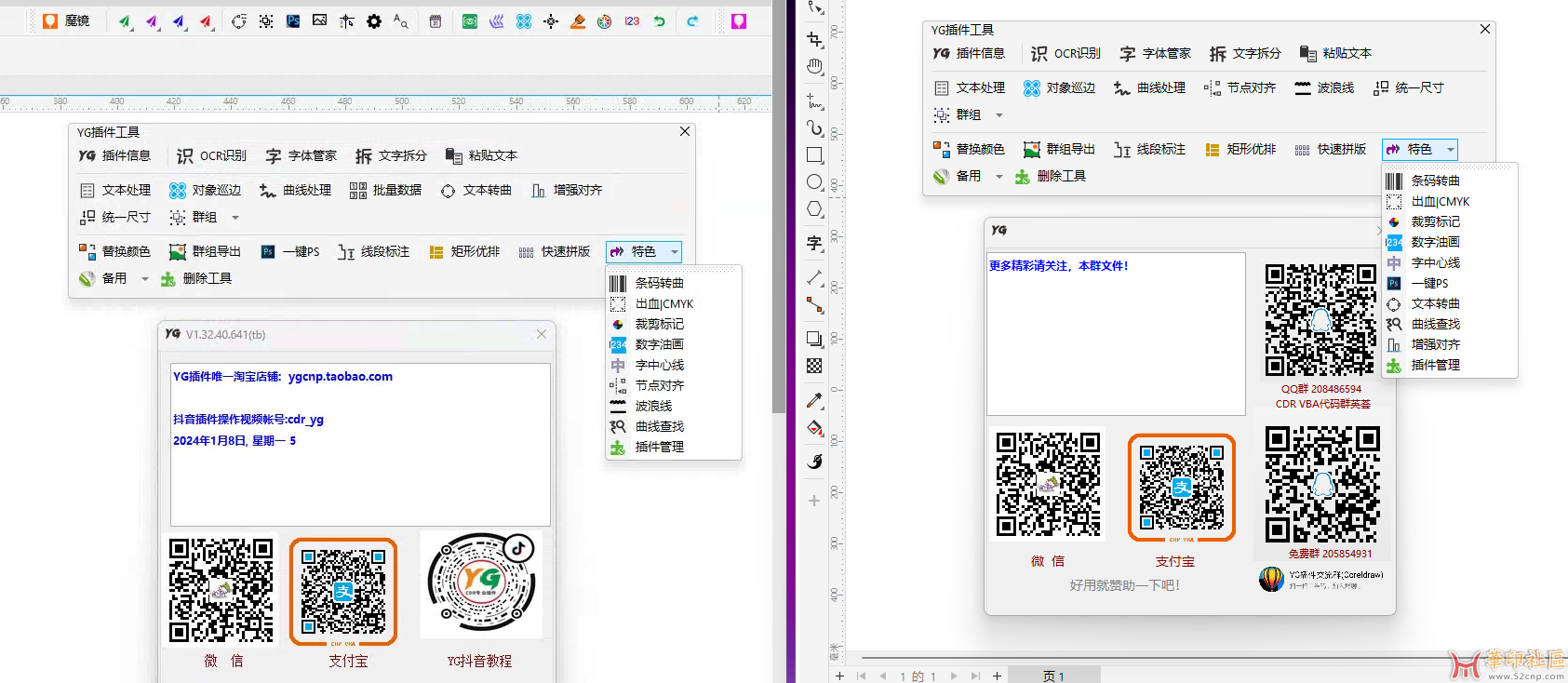
Task: Click 节点对齐 button in right panel
Action: 1240,88
